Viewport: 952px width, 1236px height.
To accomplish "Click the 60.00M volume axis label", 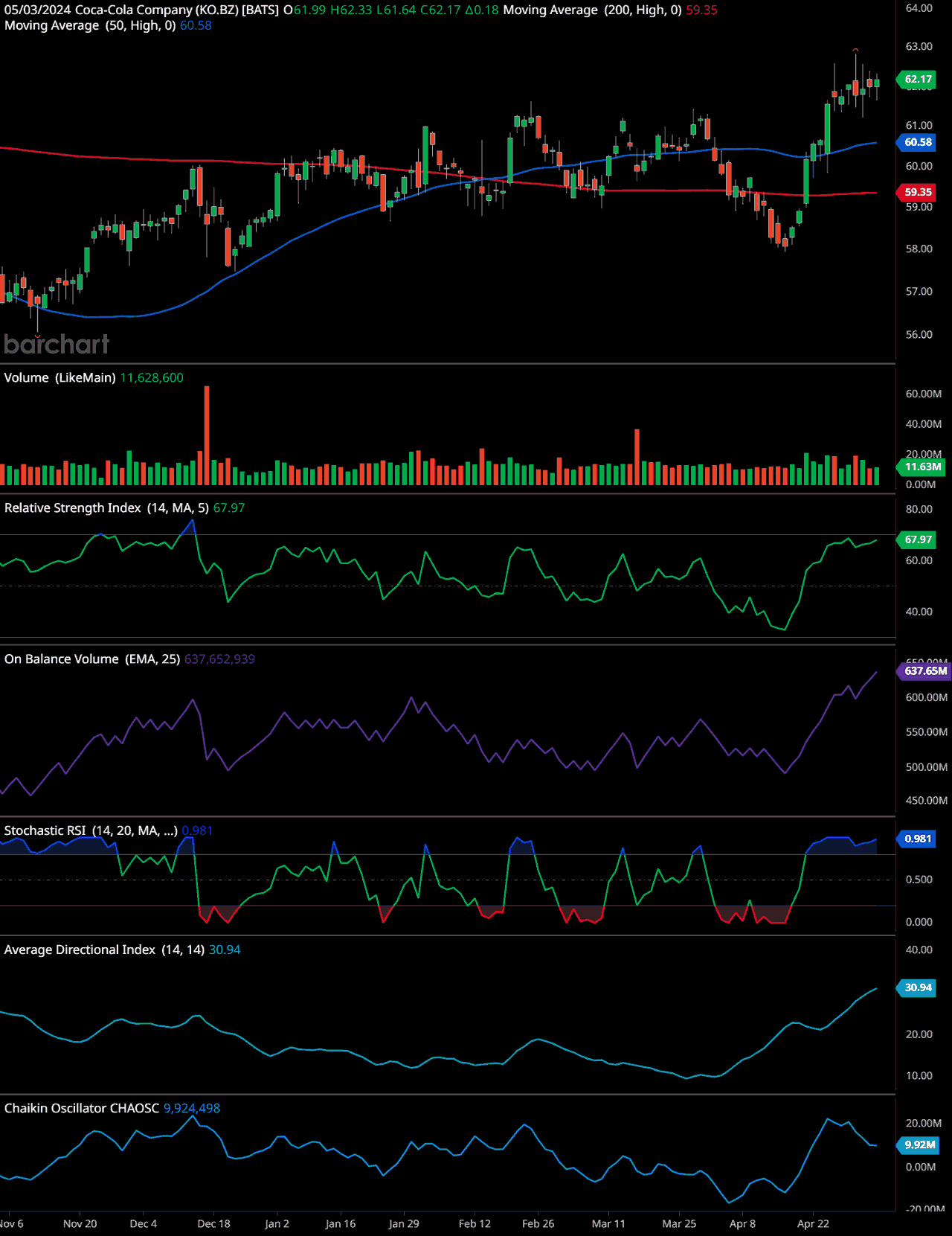I will tap(924, 394).
